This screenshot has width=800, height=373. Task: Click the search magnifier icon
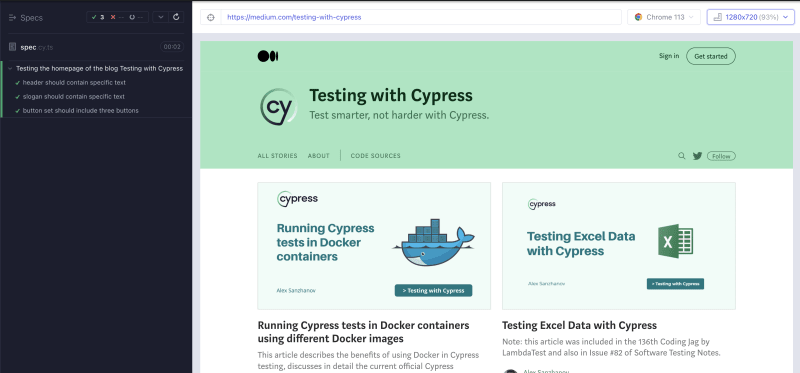pyautogui.click(x=682, y=156)
